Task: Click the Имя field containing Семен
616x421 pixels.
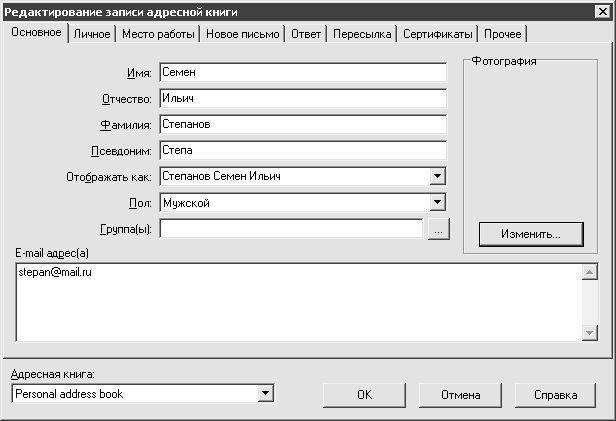Action: click(303, 72)
